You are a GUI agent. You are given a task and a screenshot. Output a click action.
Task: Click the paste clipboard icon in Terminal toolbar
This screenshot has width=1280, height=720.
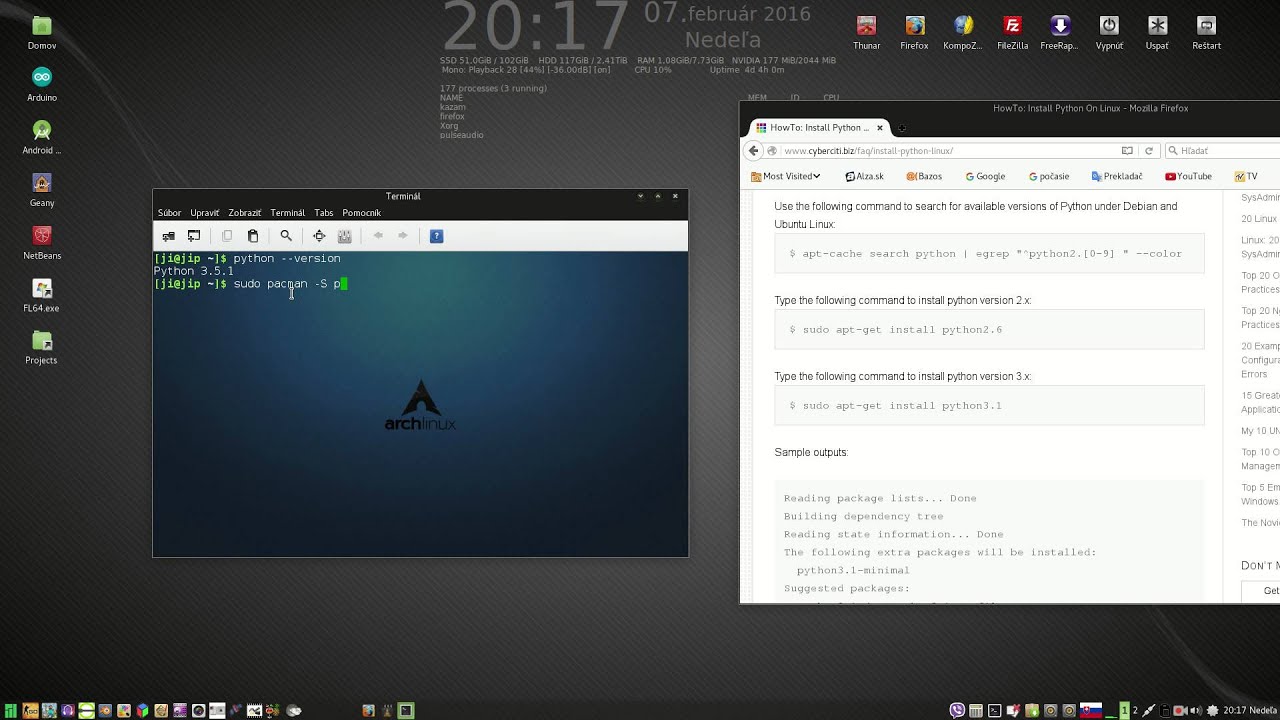(253, 236)
